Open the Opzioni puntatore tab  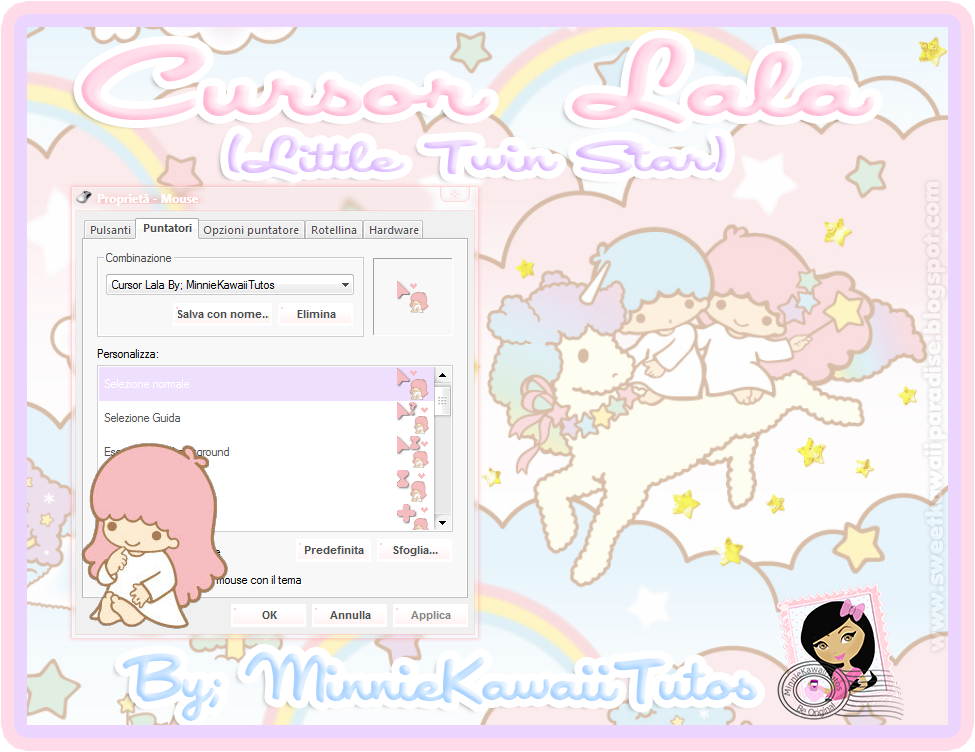pyautogui.click(x=250, y=229)
